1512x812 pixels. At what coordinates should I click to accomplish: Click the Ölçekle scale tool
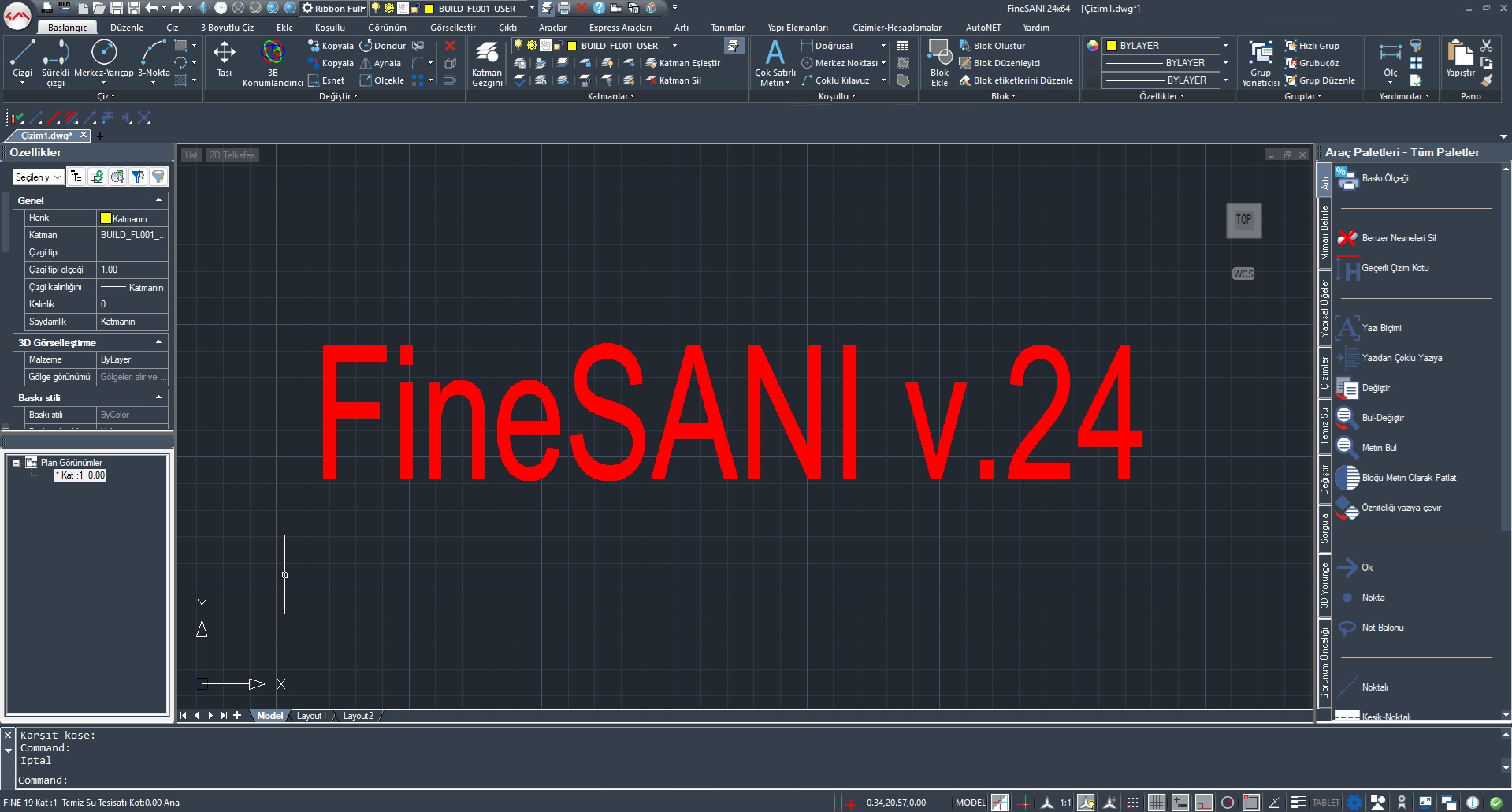coord(382,80)
